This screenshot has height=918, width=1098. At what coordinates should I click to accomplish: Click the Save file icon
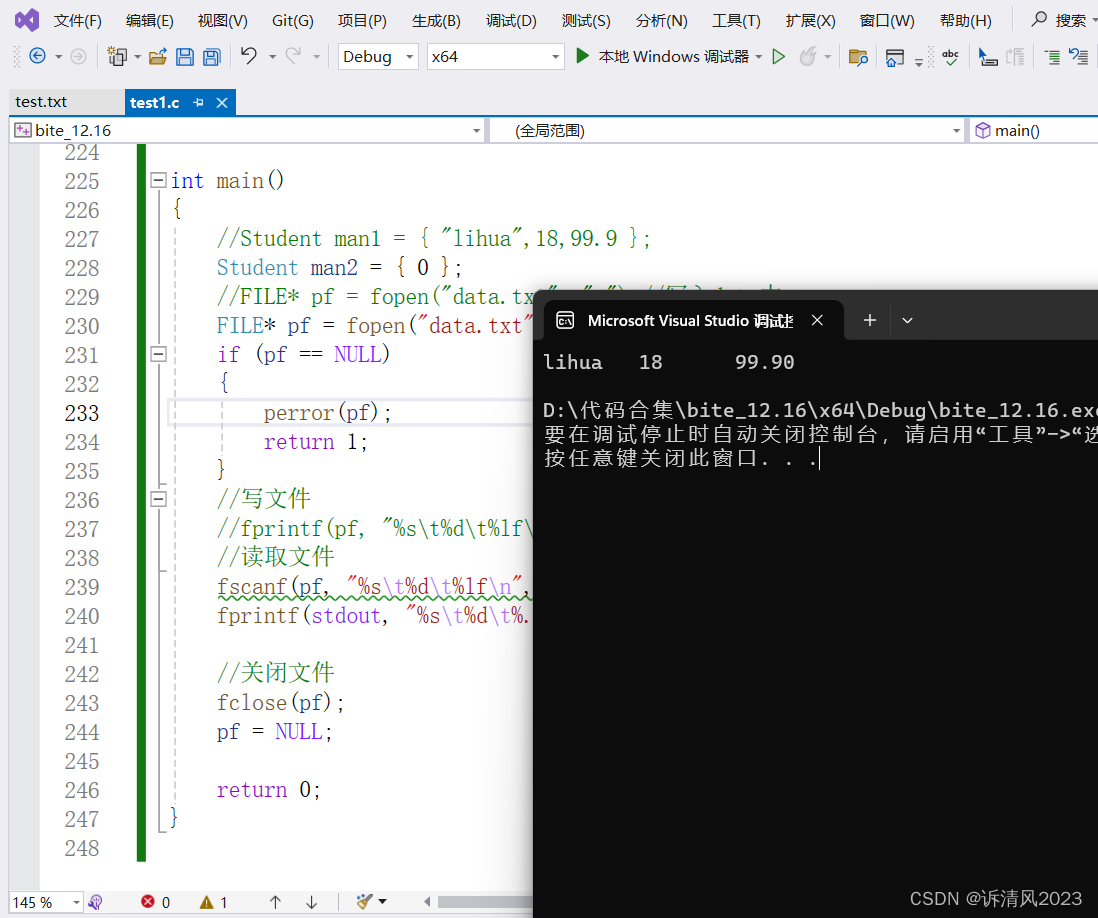point(185,57)
